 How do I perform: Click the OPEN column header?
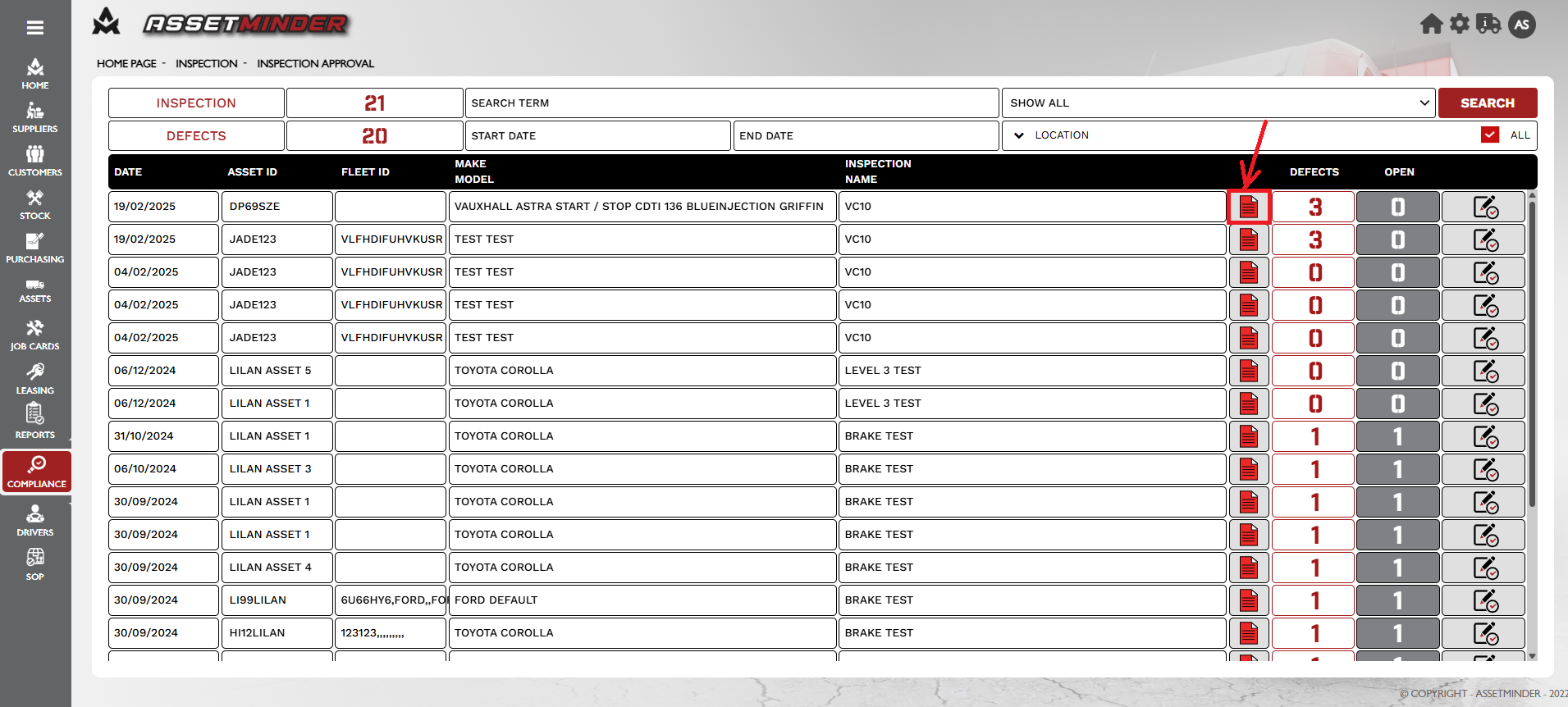pos(1399,172)
